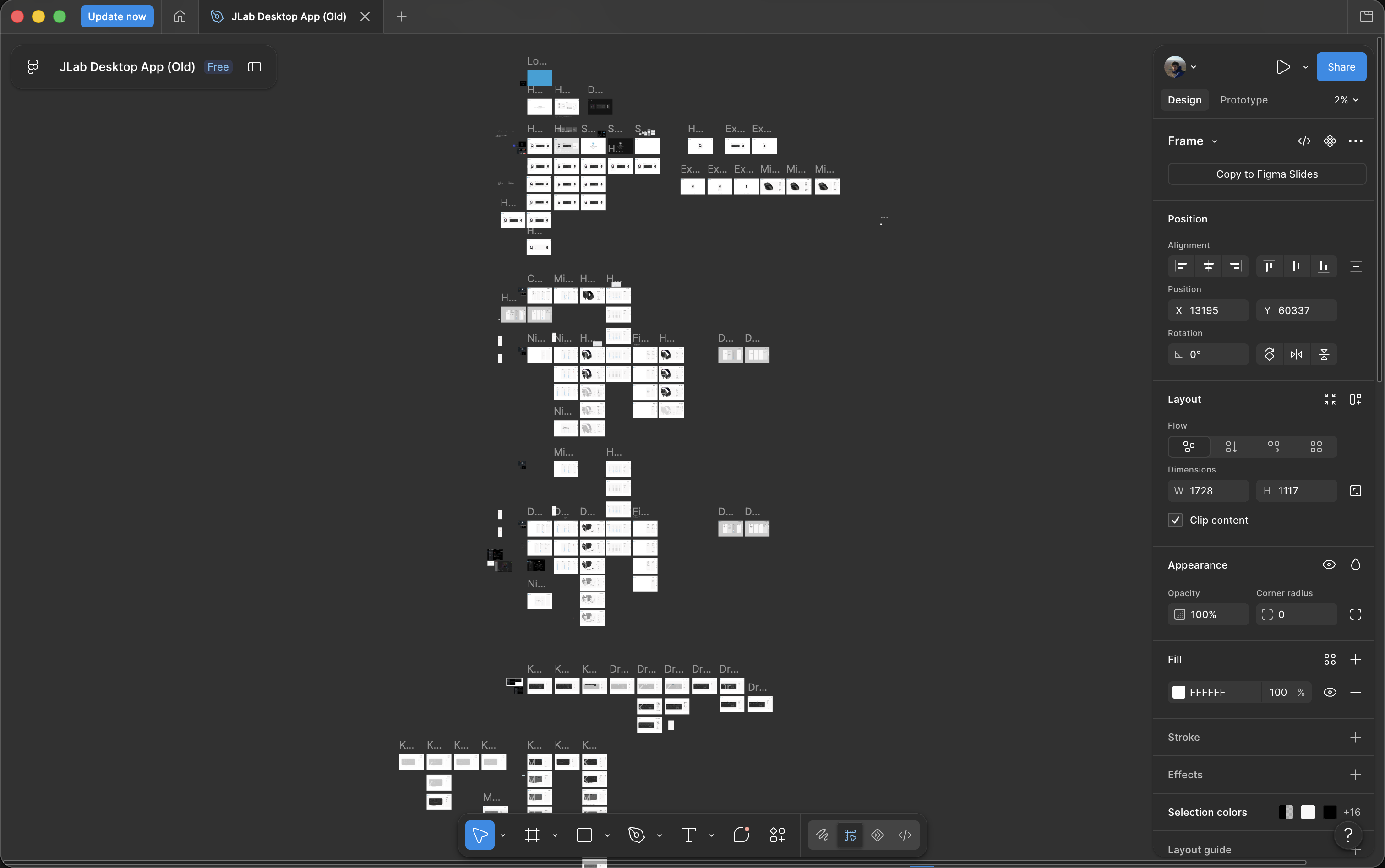Switch to Draw mode icon

click(822, 835)
